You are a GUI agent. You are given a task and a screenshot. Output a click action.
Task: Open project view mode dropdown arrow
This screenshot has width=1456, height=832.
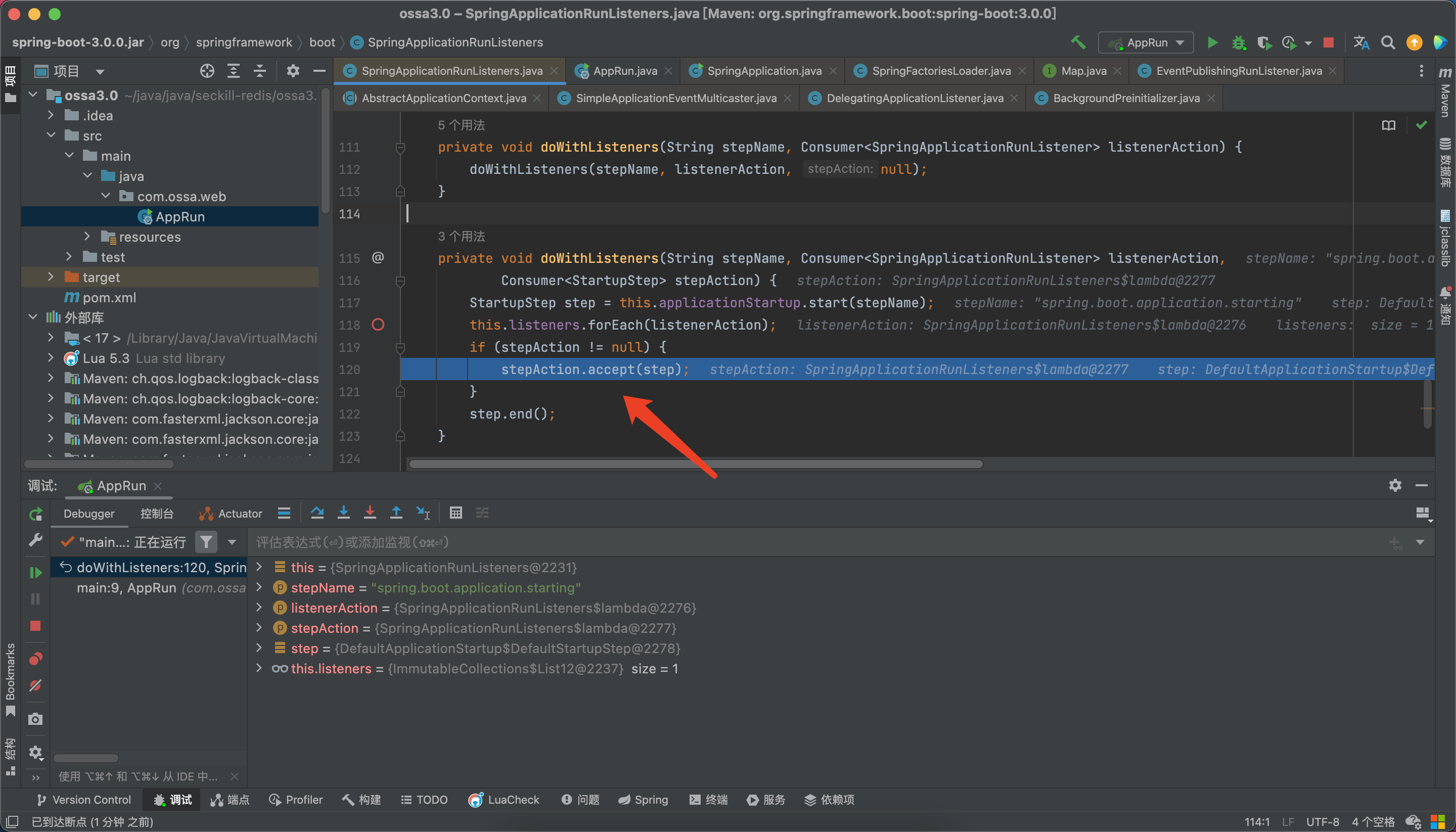click(100, 71)
